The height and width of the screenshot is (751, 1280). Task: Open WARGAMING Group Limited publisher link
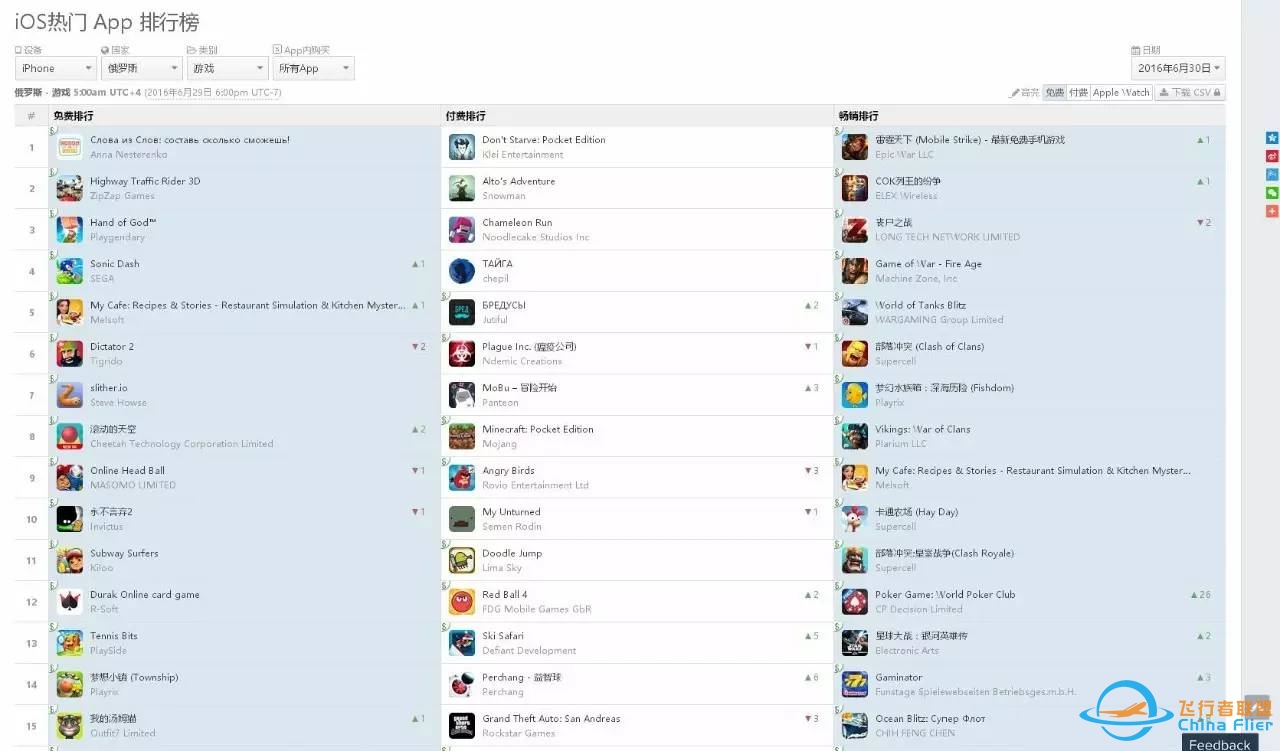[939, 320]
